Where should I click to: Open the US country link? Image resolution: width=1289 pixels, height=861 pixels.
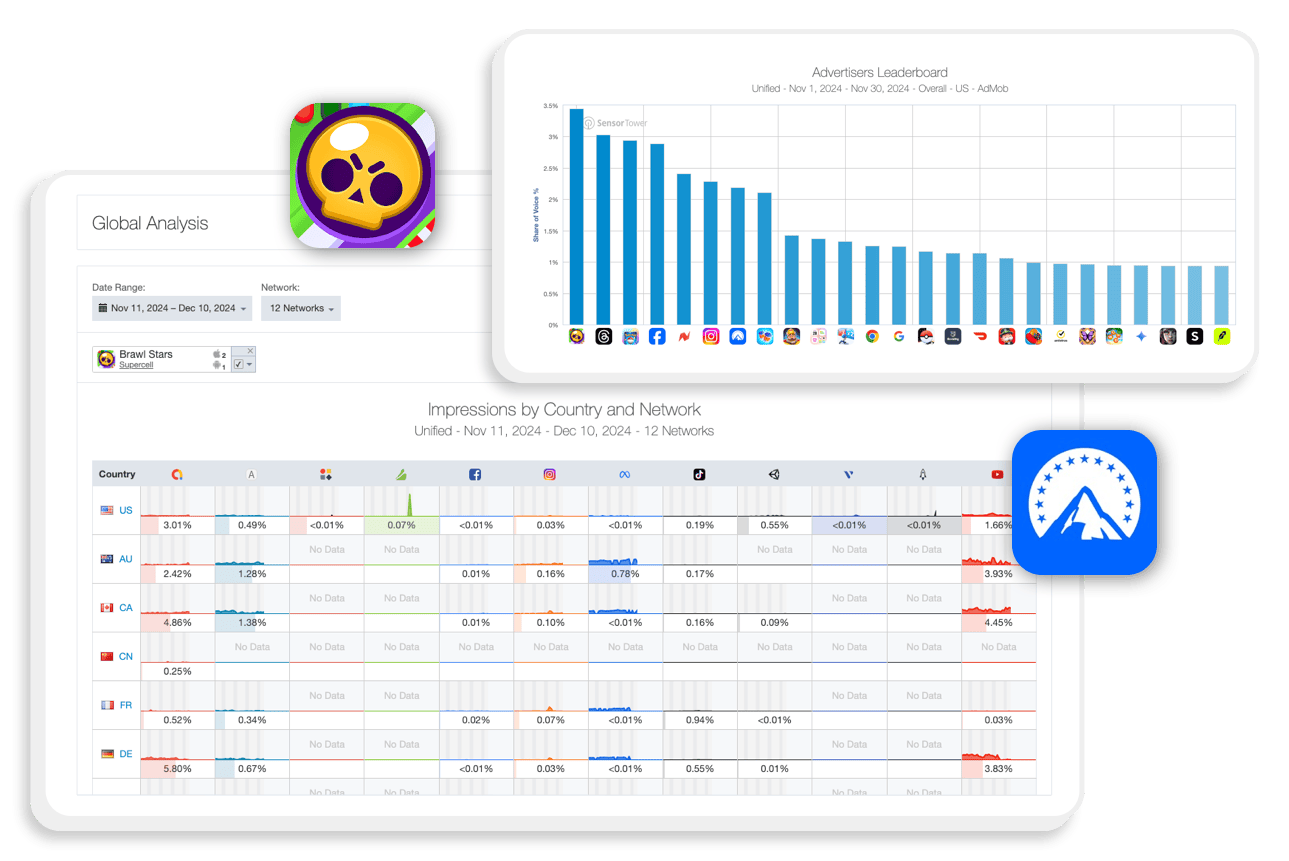[x=126, y=510]
